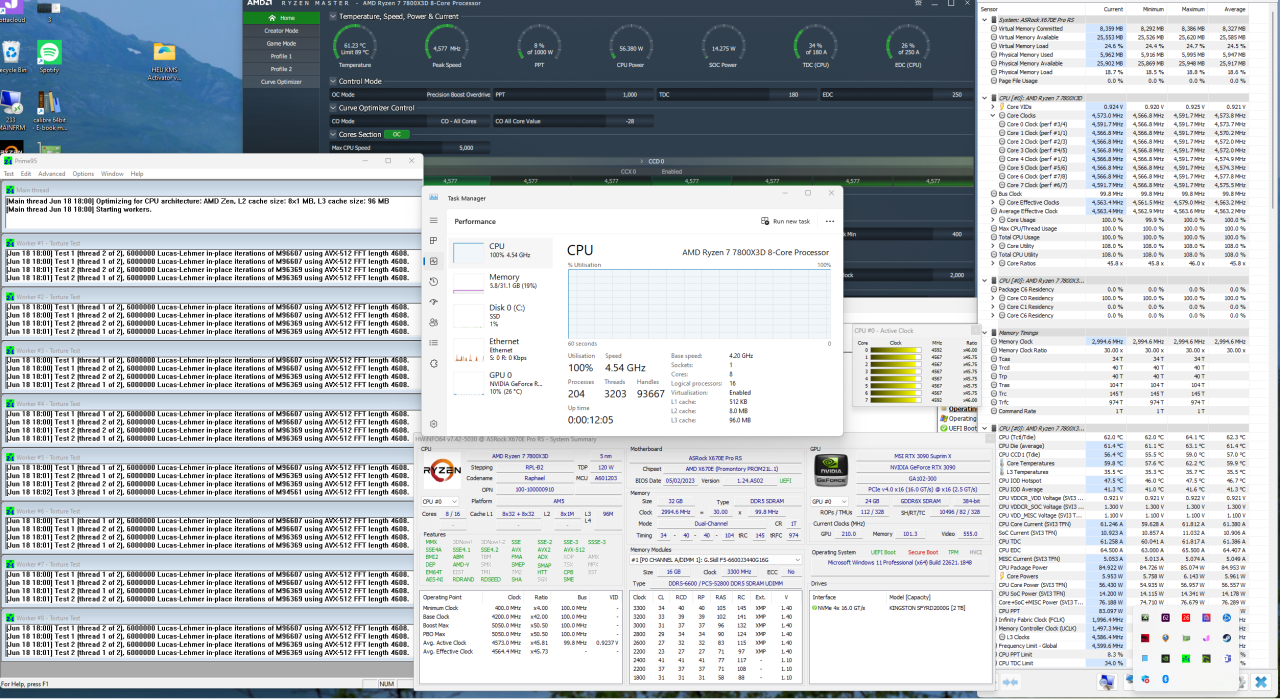
Task: Open Spotify desktop shortcut
Action: 49,56
